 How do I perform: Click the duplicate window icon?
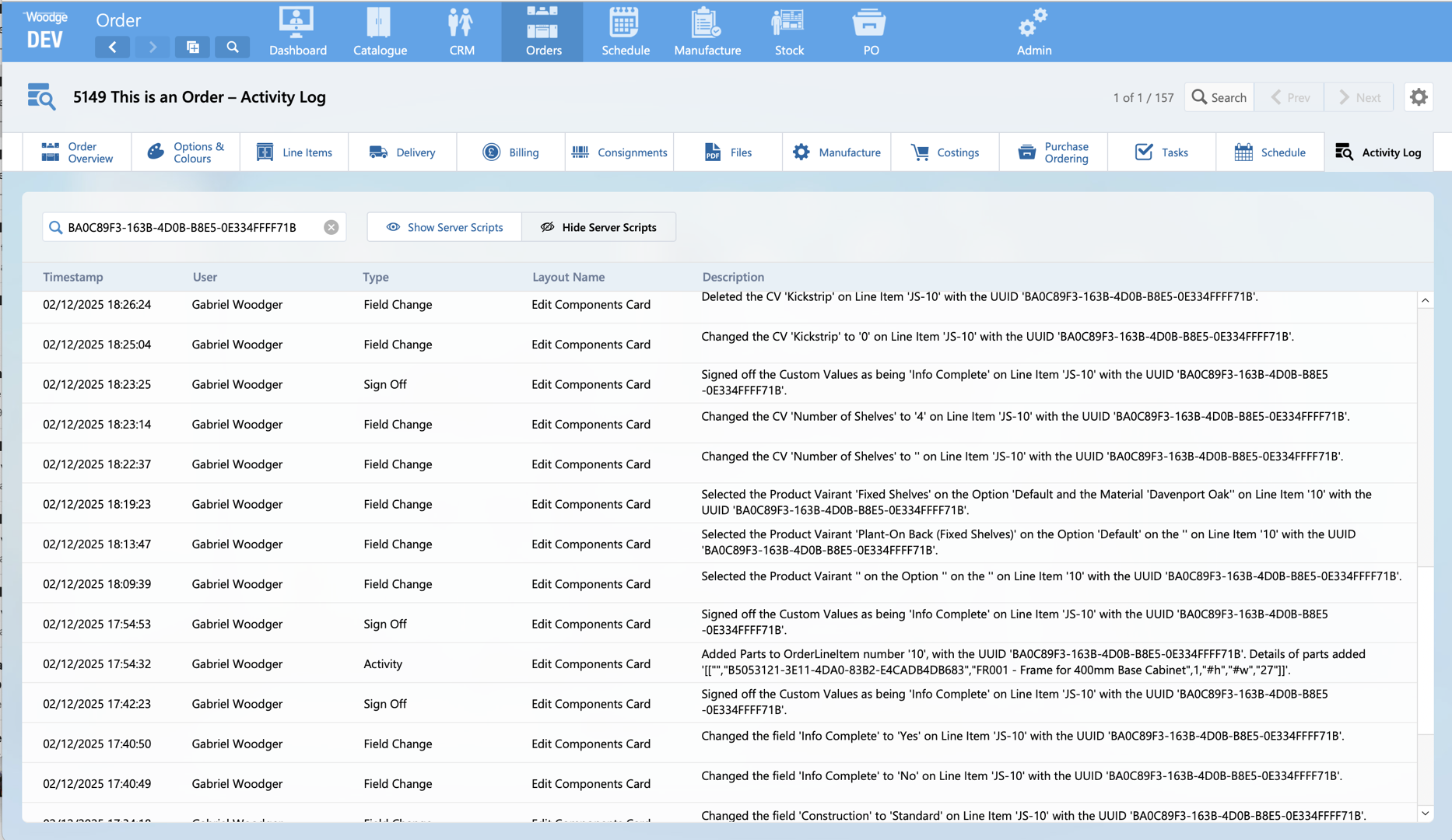(x=192, y=47)
